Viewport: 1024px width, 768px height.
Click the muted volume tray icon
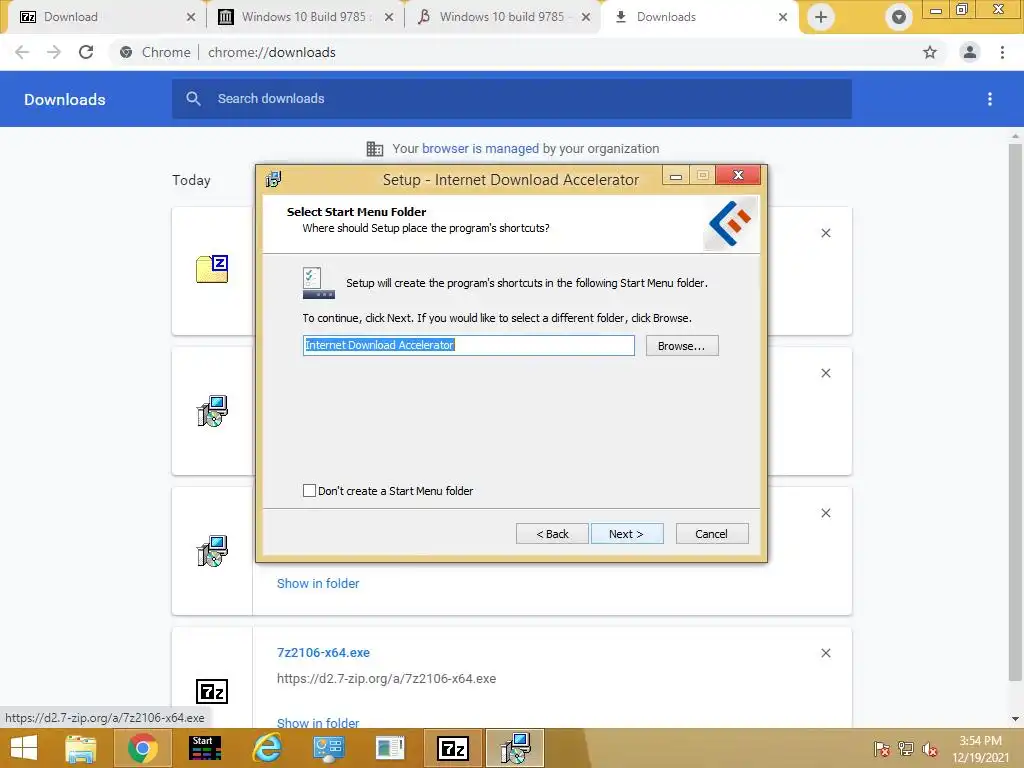tap(930, 749)
